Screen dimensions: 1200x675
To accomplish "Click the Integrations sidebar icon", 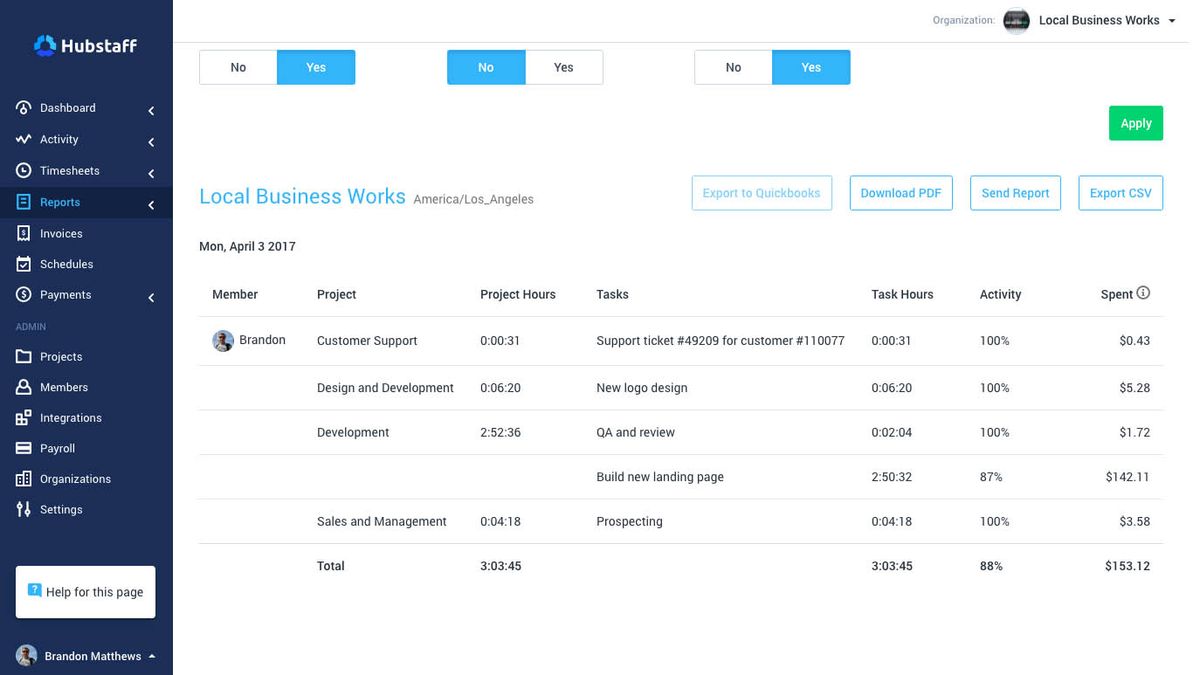I will [24, 417].
